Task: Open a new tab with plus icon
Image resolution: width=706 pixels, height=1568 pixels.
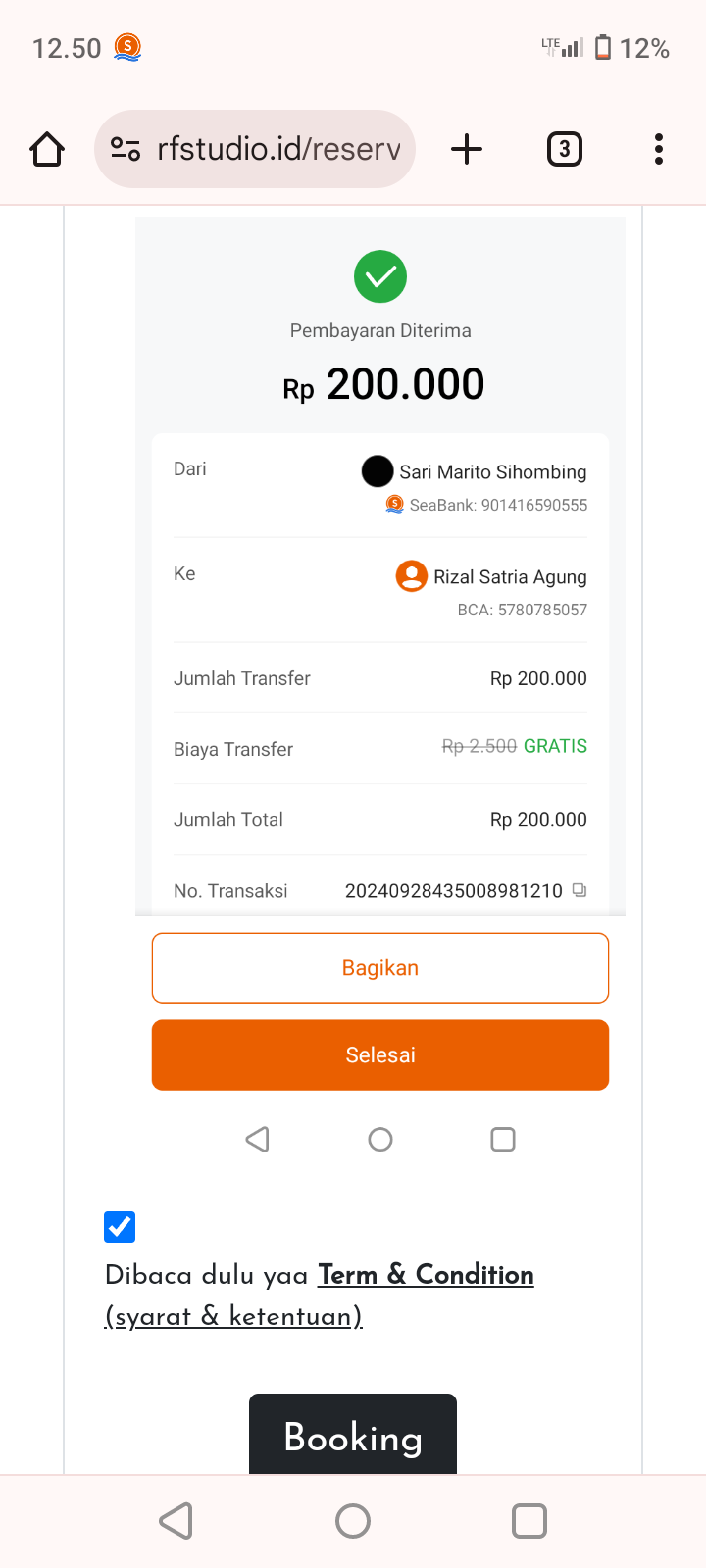Action: point(467,149)
